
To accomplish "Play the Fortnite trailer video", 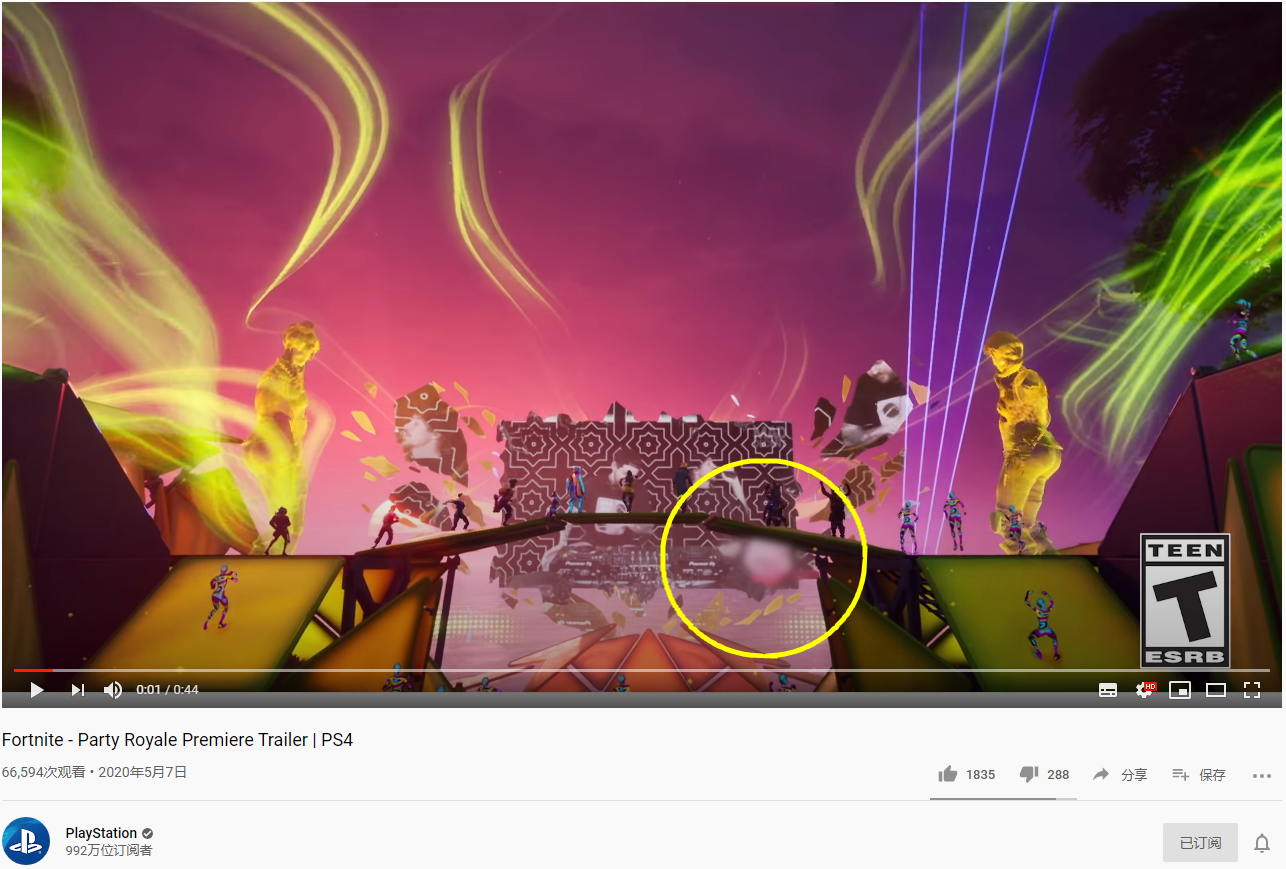I will coord(37,690).
